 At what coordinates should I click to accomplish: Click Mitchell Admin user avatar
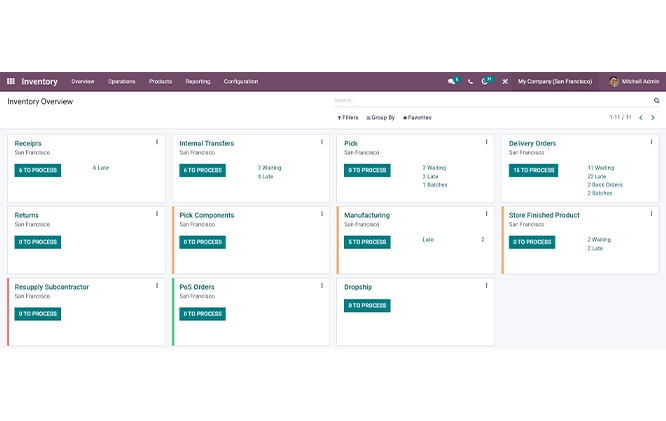pyautogui.click(x=614, y=82)
